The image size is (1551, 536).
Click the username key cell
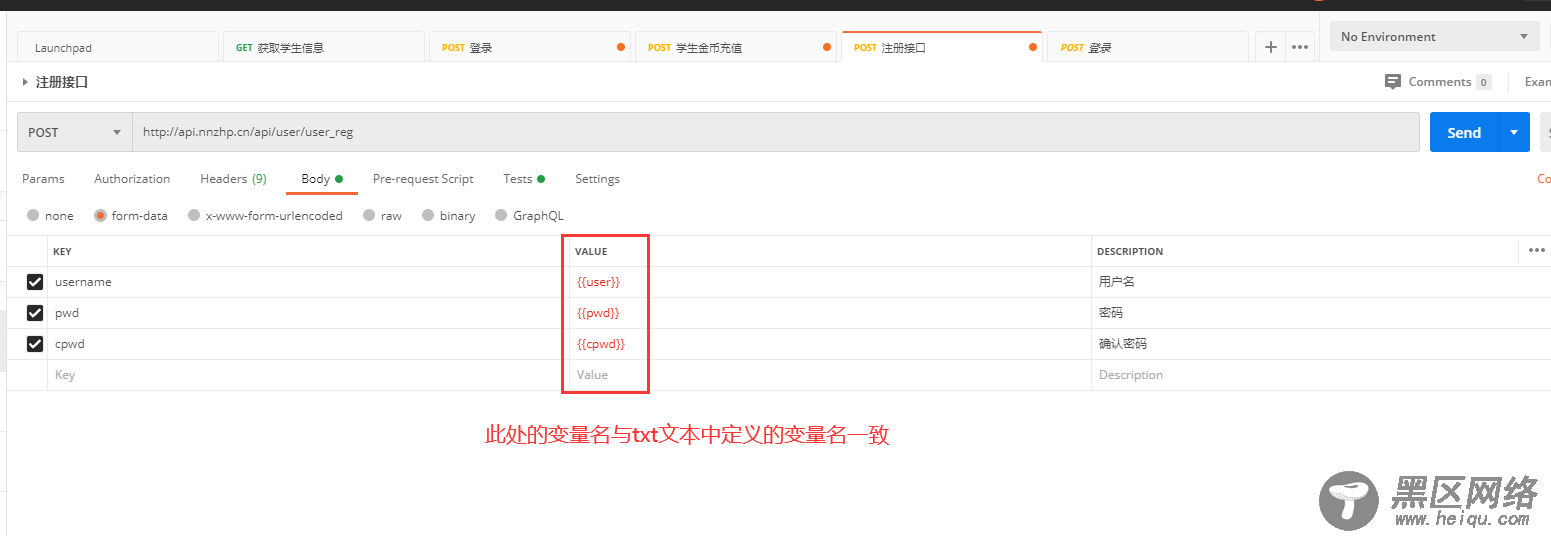click(307, 282)
